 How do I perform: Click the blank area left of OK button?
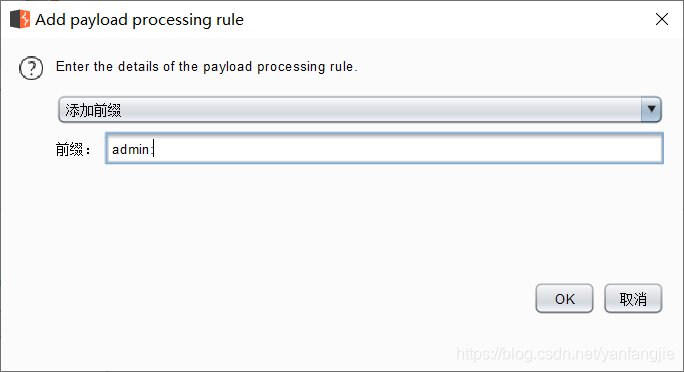click(x=305, y=299)
